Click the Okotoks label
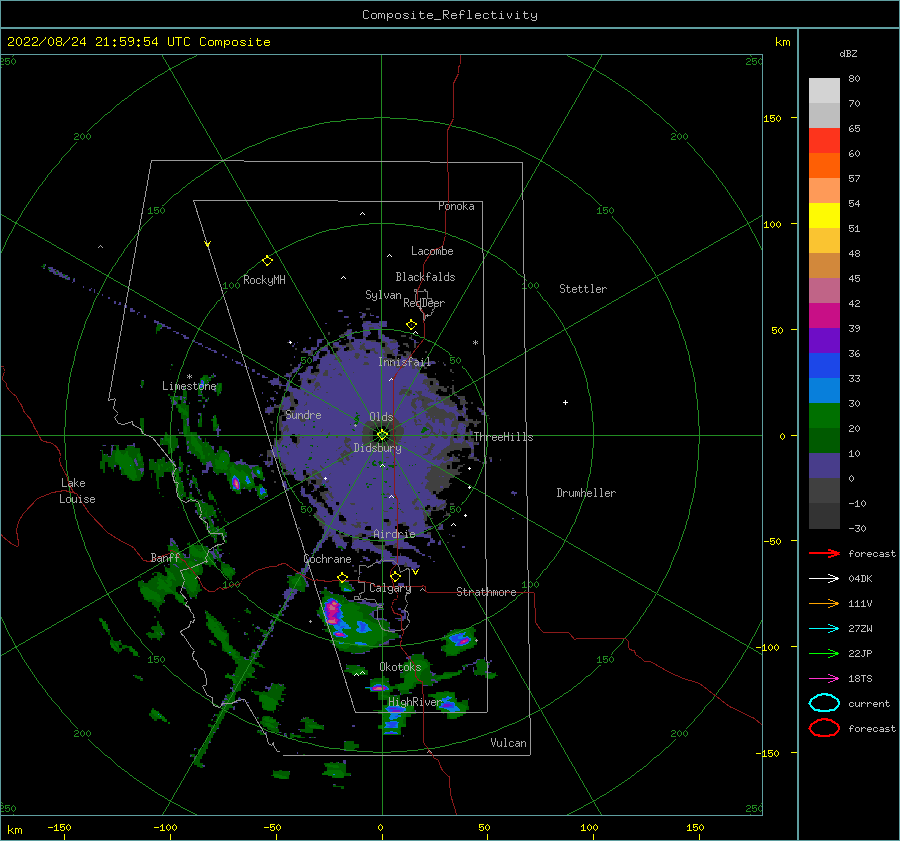The height and width of the screenshot is (841, 900). click(400, 667)
